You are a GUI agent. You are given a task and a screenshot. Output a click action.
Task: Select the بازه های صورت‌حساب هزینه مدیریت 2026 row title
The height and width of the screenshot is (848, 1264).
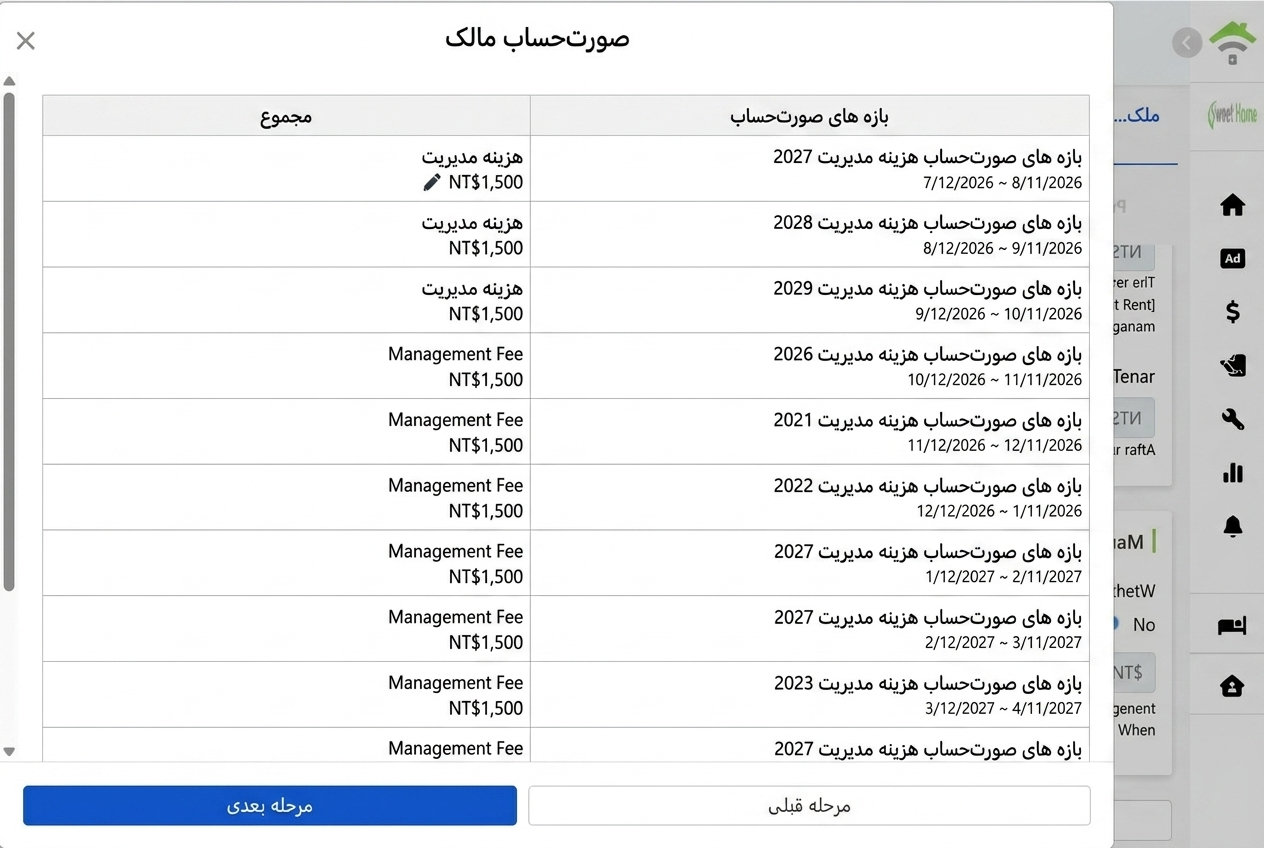pos(928,355)
